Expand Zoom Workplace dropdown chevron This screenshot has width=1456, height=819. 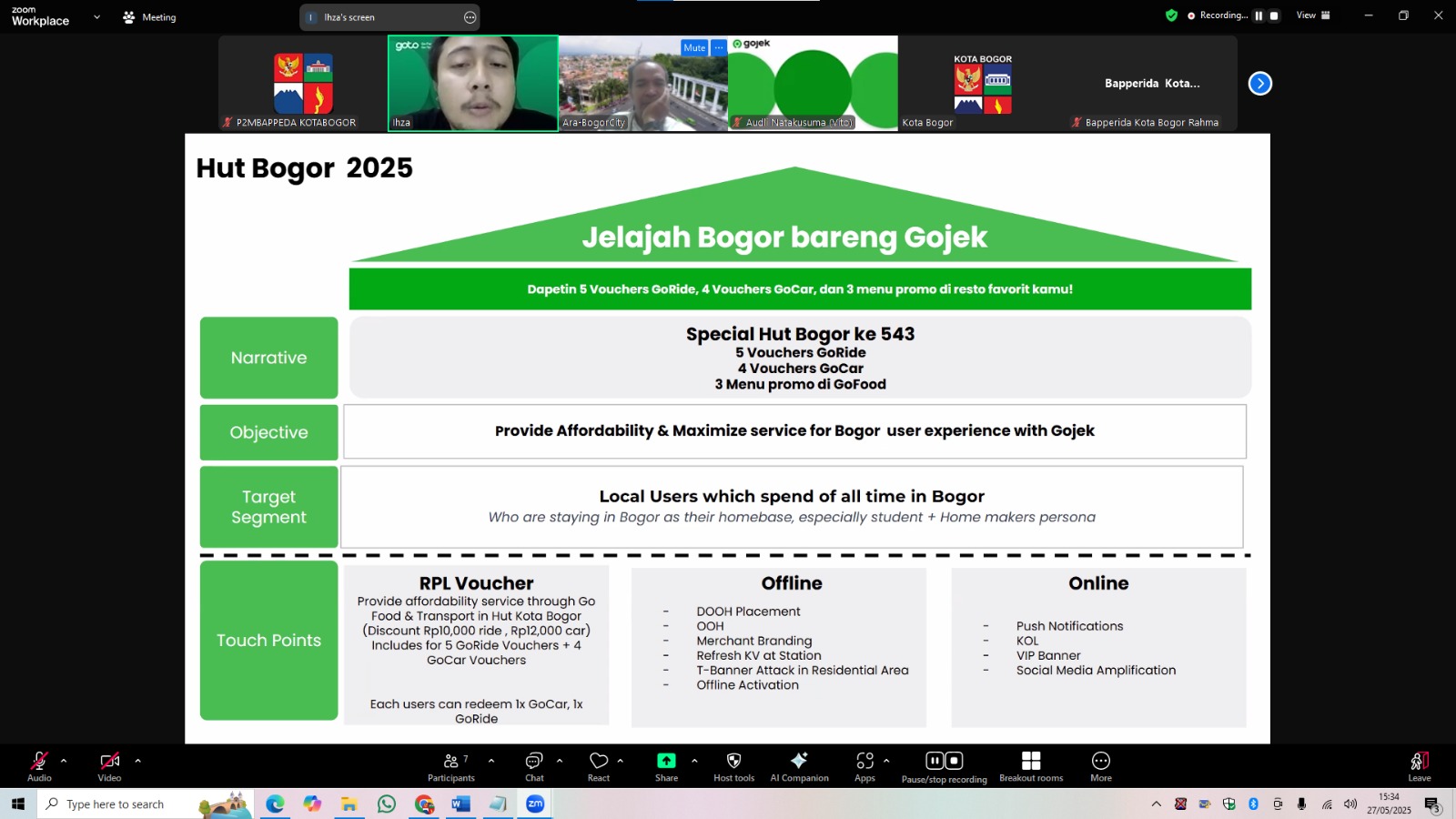point(96,17)
